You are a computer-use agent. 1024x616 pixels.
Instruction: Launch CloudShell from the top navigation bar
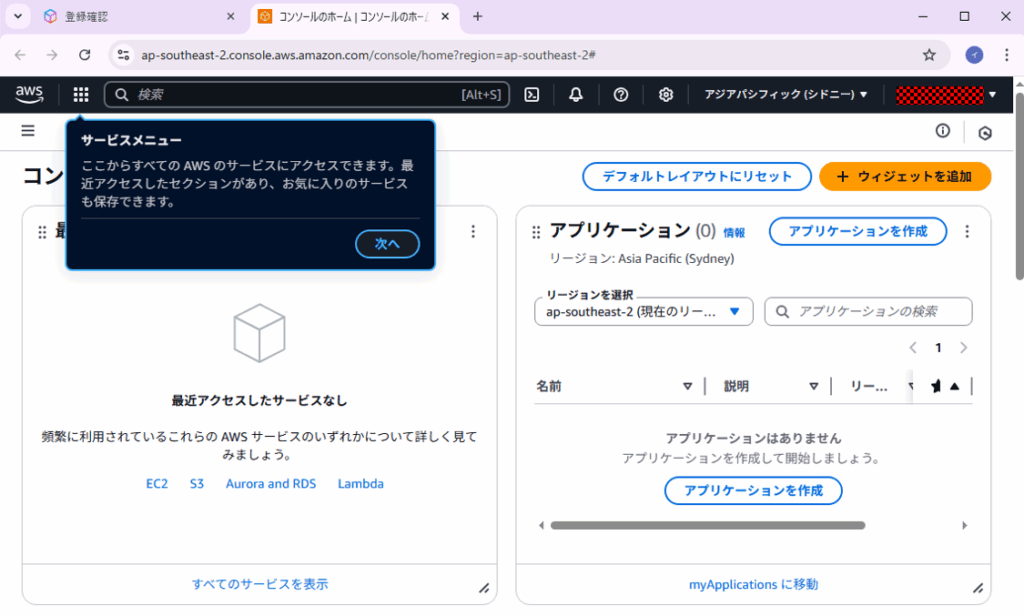click(x=532, y=95)
